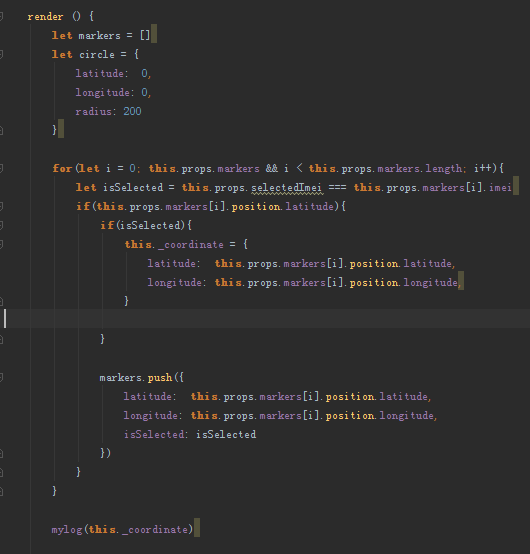Click 'markers' in the let markers = [] line
Image resolution: width=530 pixels, height=554 pixels.
(99, 36)
